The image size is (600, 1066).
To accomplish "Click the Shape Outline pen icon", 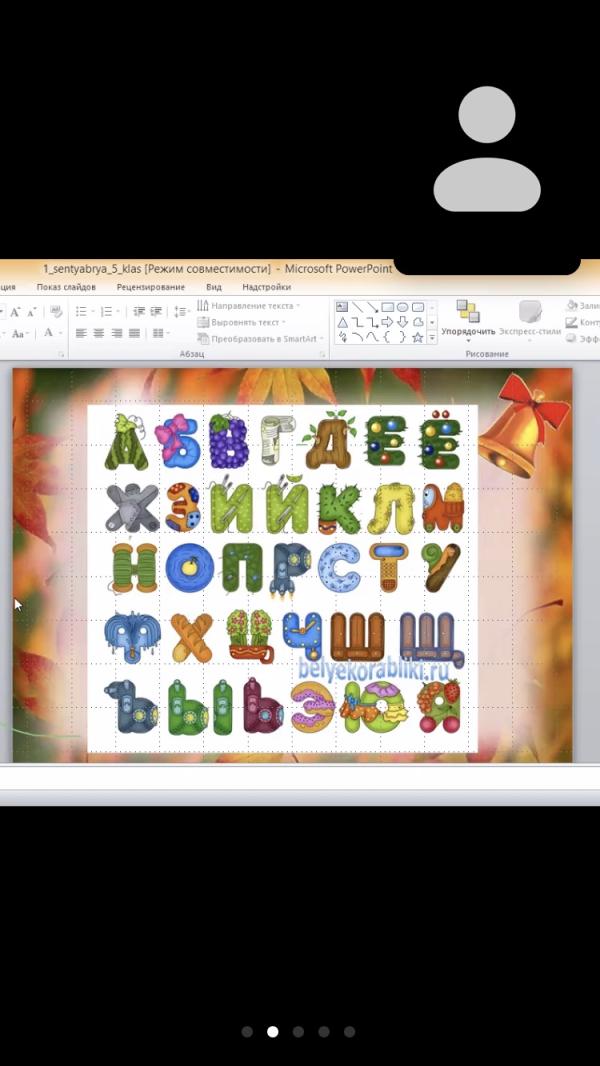I will [x=571, y=322].
